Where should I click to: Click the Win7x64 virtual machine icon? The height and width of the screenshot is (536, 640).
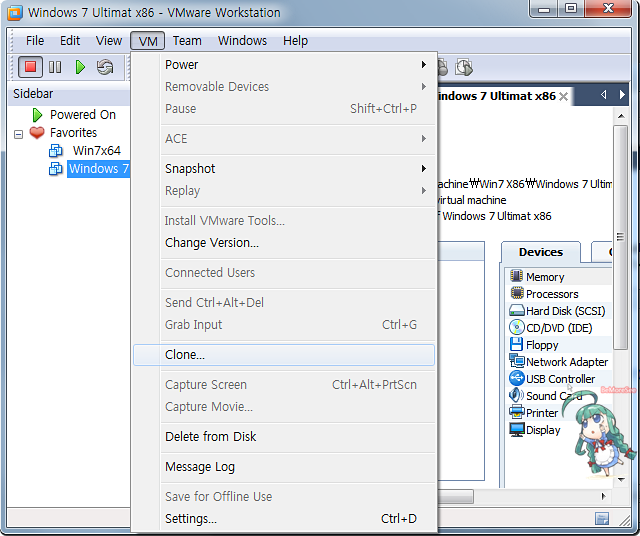[56, 151]
